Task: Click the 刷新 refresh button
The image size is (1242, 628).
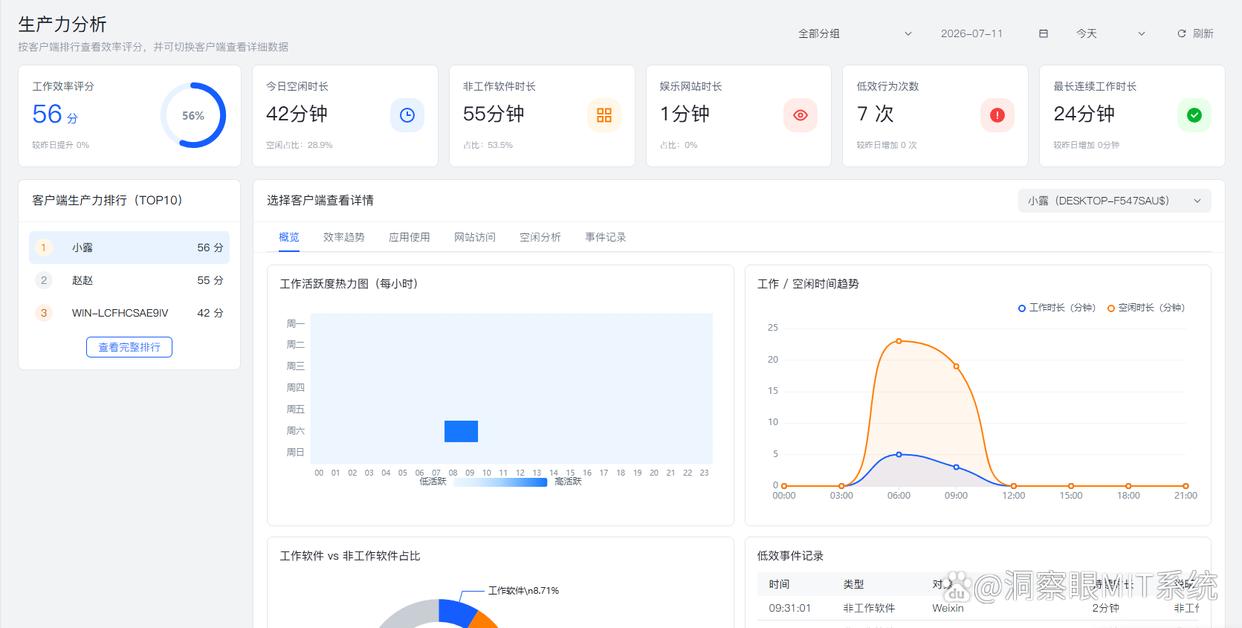Action: [x=1195, y=34]
